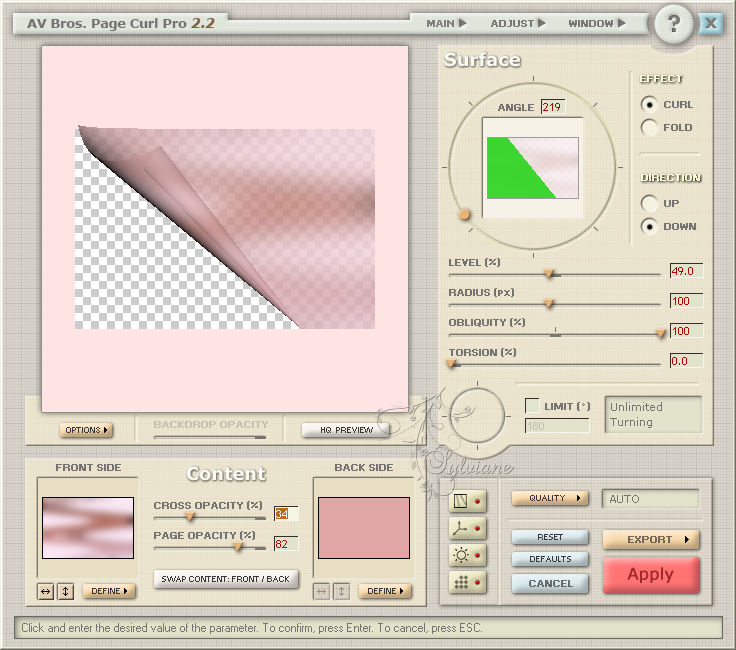Click the CANCEL button
Image resolution: width=736 pixels, height=650 pixels.
tap(550, 583)
